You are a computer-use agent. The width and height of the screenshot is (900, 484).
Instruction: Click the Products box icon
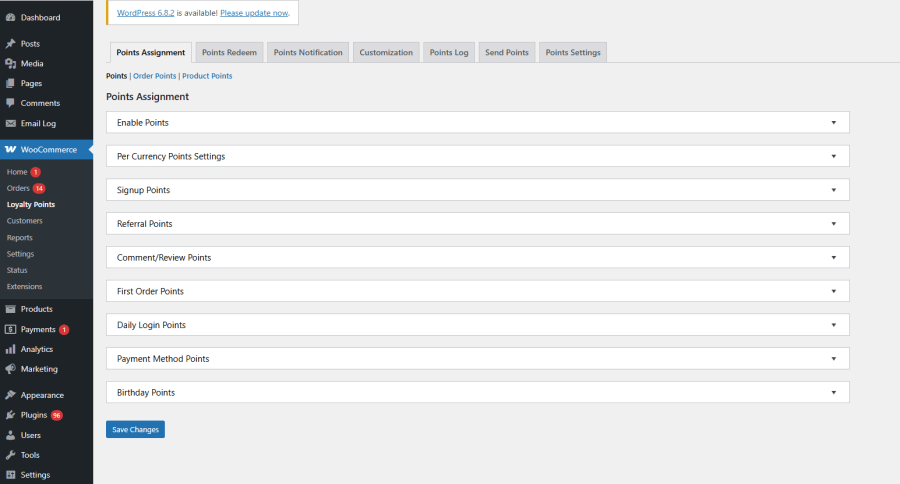click(10, 309)
